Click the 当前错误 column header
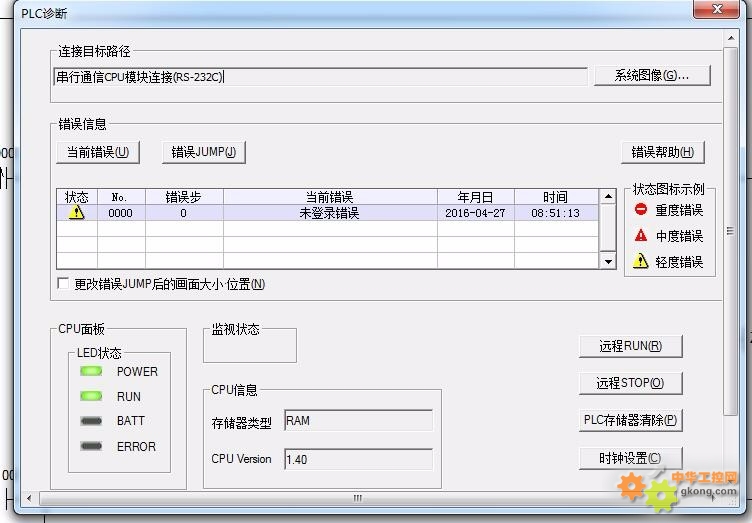 click(330, 197)
